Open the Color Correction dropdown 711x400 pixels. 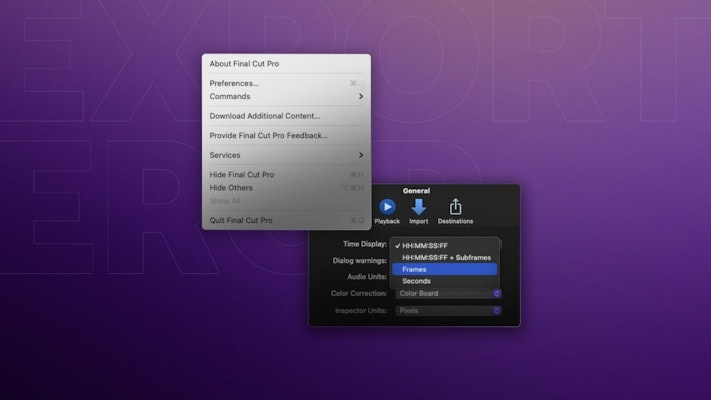point(448,294)
